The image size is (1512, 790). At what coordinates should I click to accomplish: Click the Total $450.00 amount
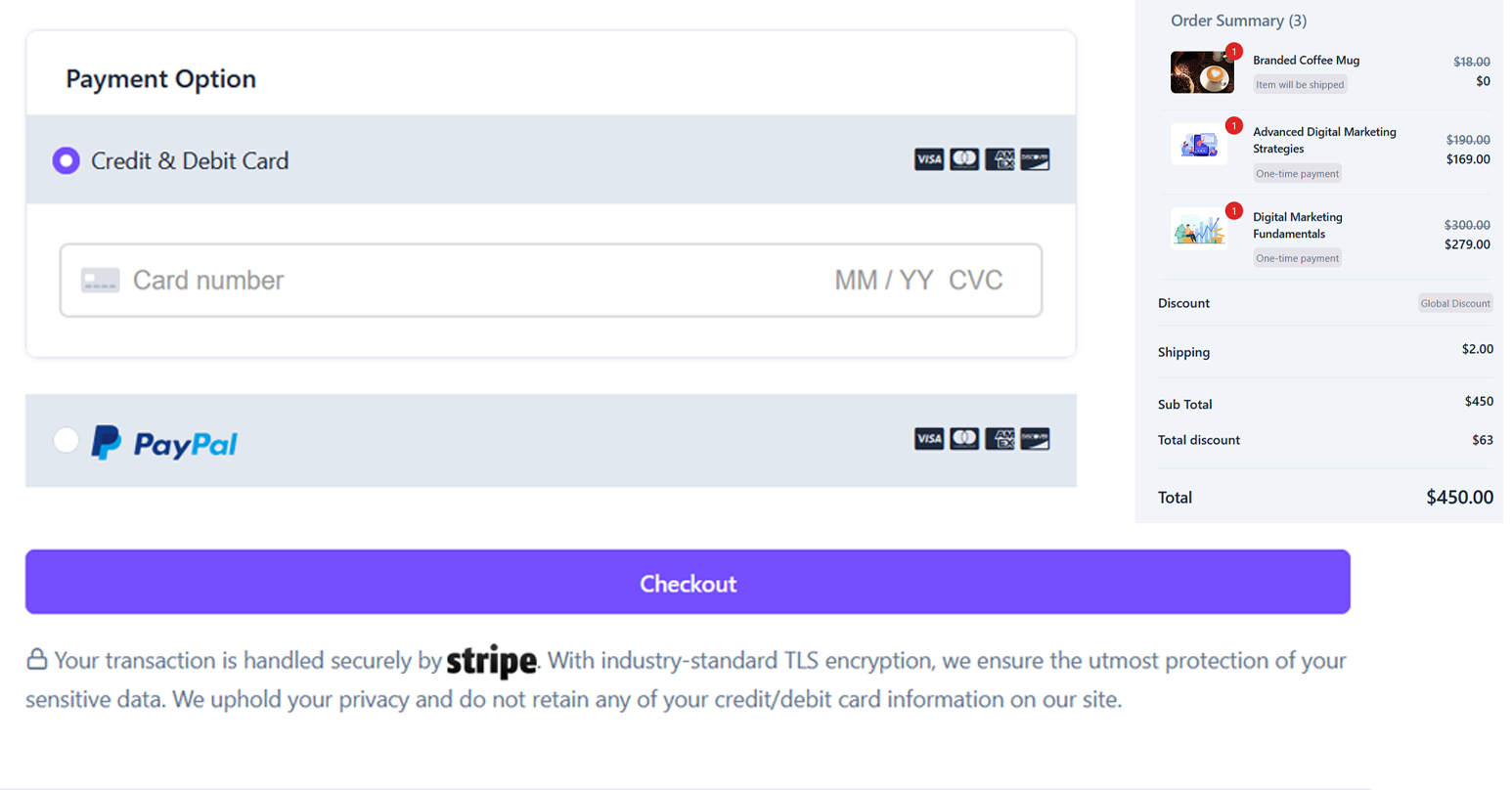[1460, 498]
